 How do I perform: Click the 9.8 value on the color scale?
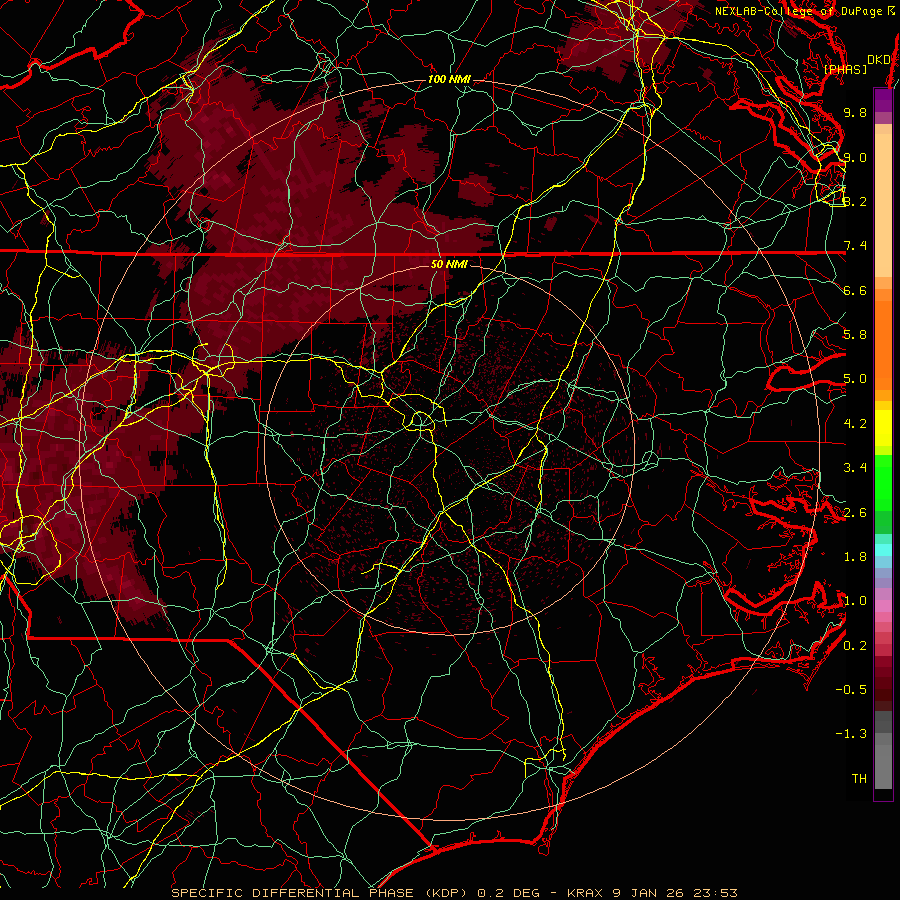[855, 112]
